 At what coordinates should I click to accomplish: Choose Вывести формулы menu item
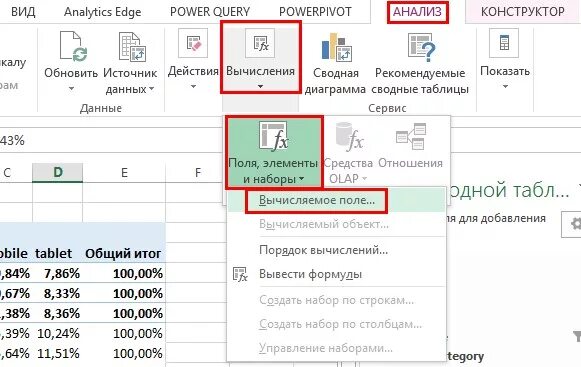coord(336,274)
